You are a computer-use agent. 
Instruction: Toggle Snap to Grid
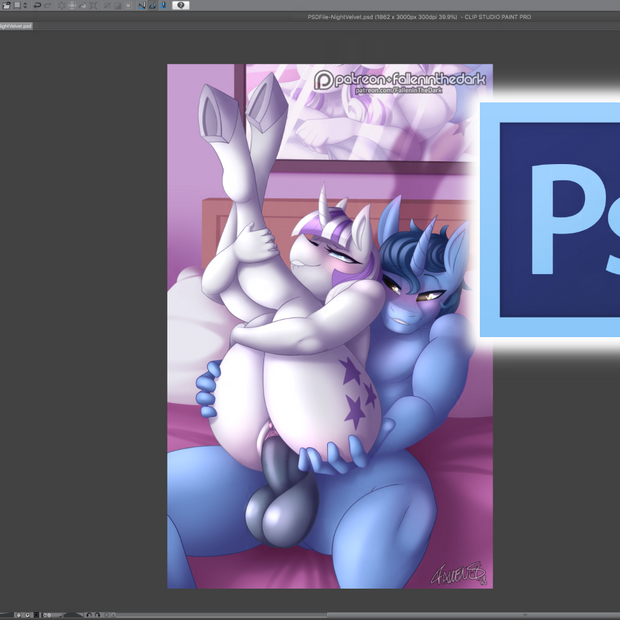tap(163, 5)
